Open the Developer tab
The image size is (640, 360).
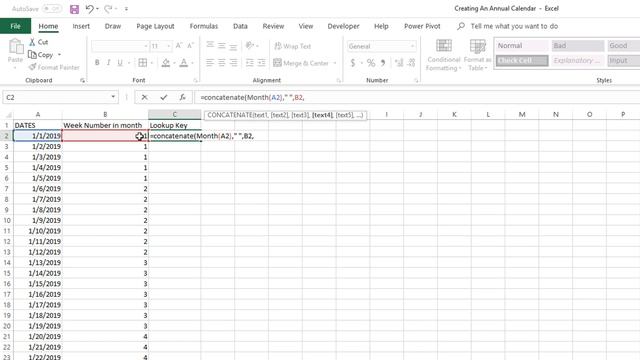(343, 26)
